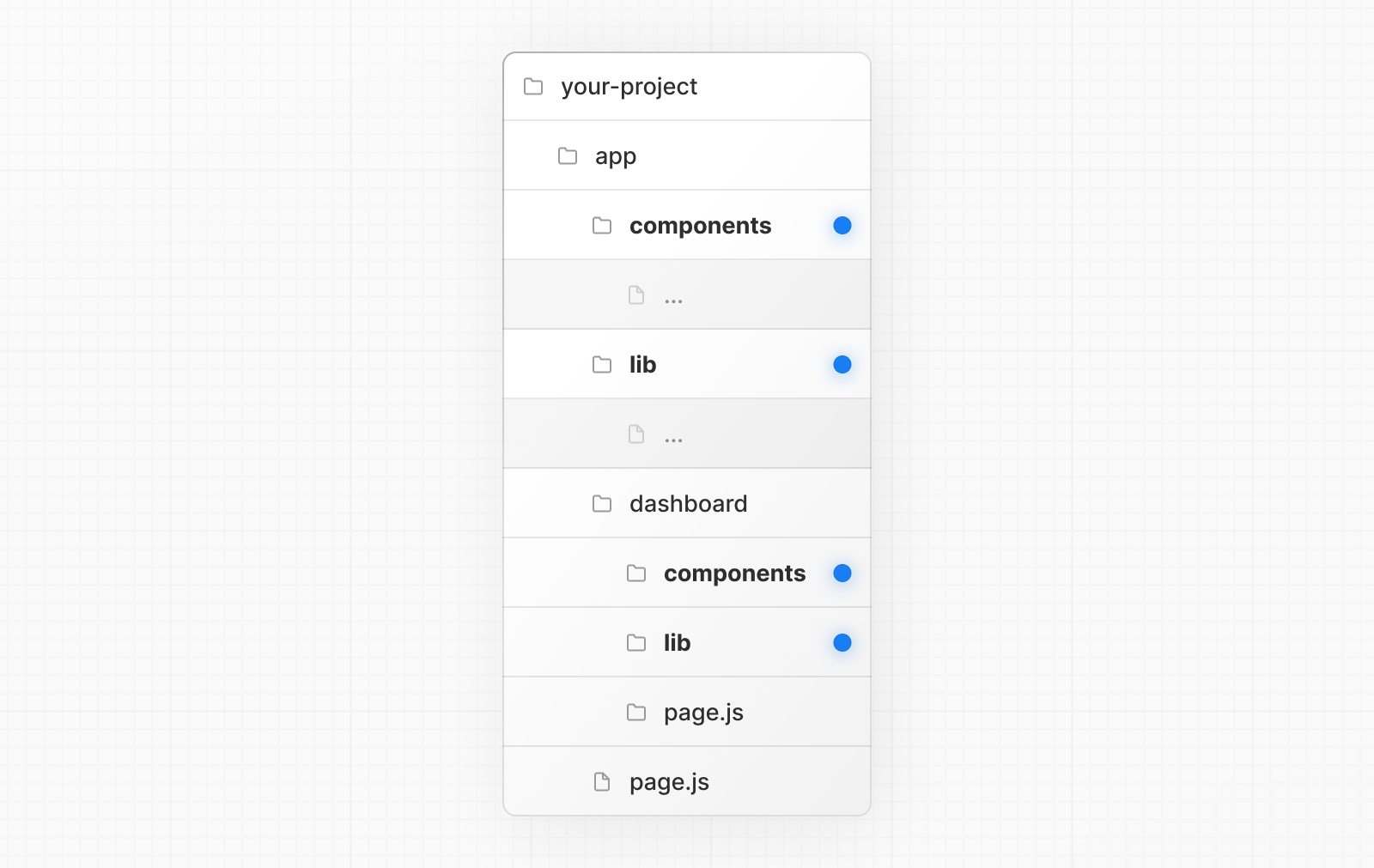The height and width of the screenshot is (868, 1374).
Task: Click the blue dot beside top-level lib
Action: click(x=842, y=365)
